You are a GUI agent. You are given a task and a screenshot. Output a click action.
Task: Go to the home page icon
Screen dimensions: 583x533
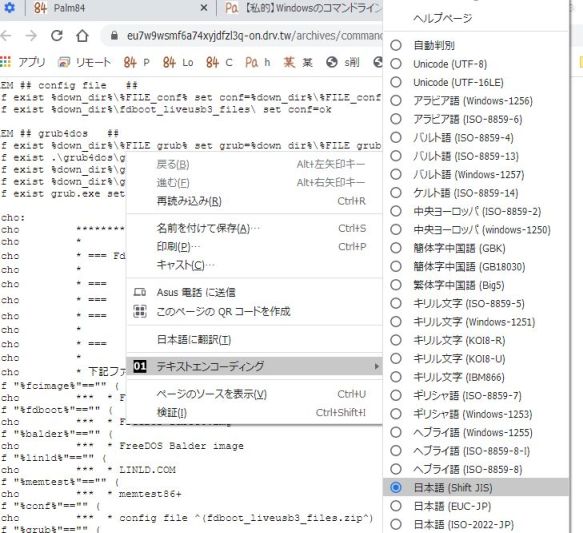click(82, 36)
